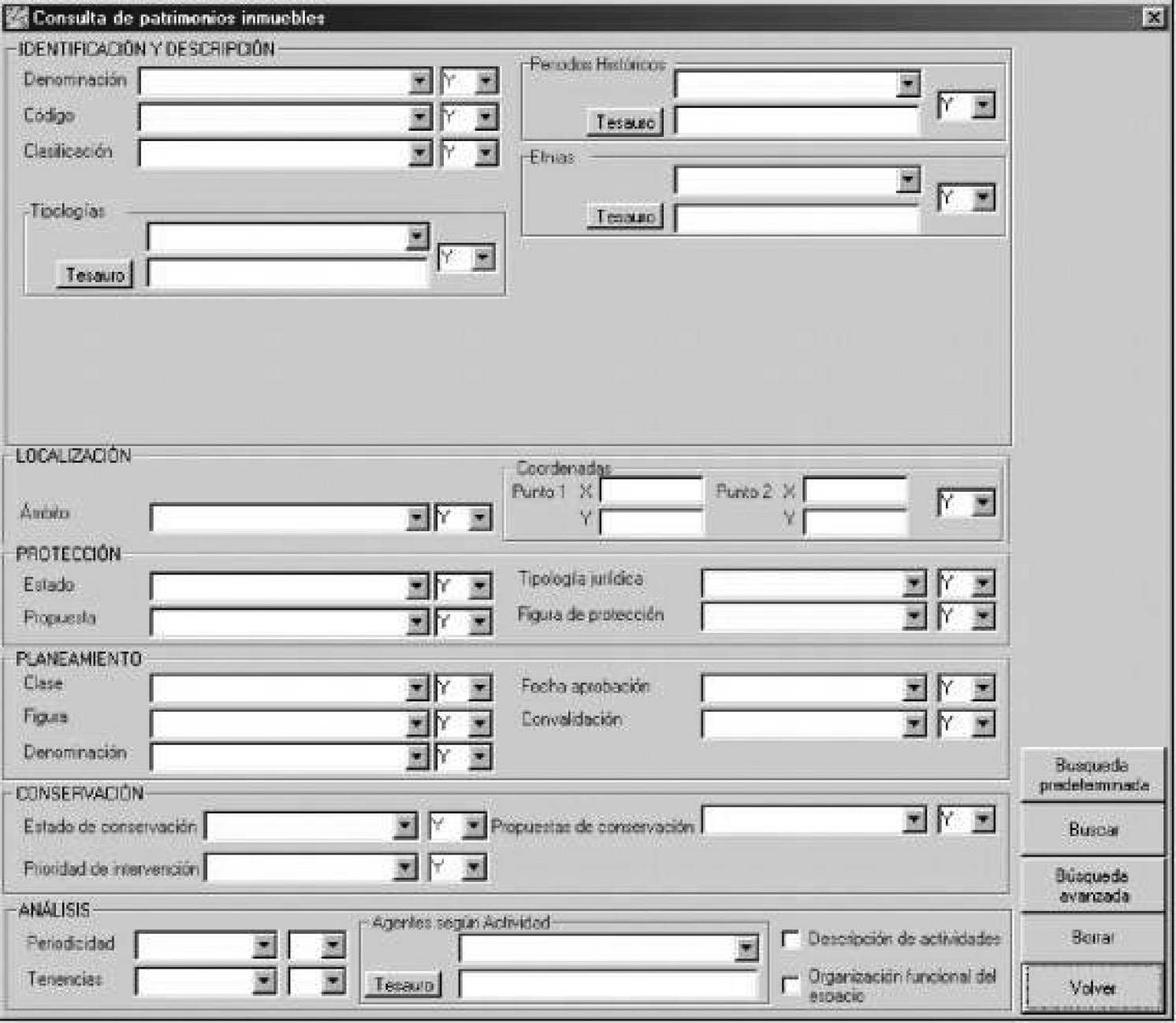Open the operator dropdown beside Tenencias
Screen dimensions: 1176x1023
(x=333, y=981)
